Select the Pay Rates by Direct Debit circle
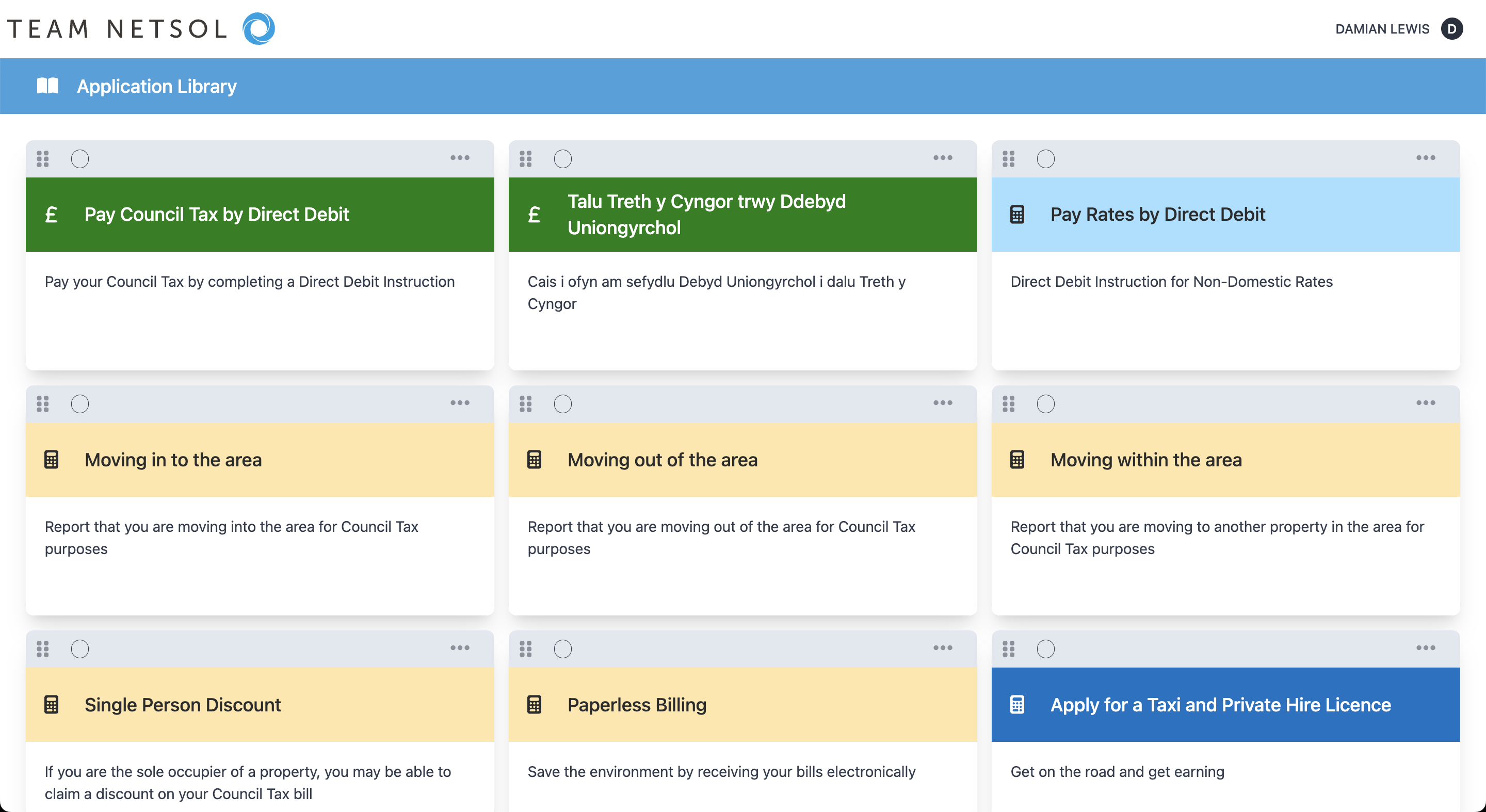 (x=1045, y=158)
